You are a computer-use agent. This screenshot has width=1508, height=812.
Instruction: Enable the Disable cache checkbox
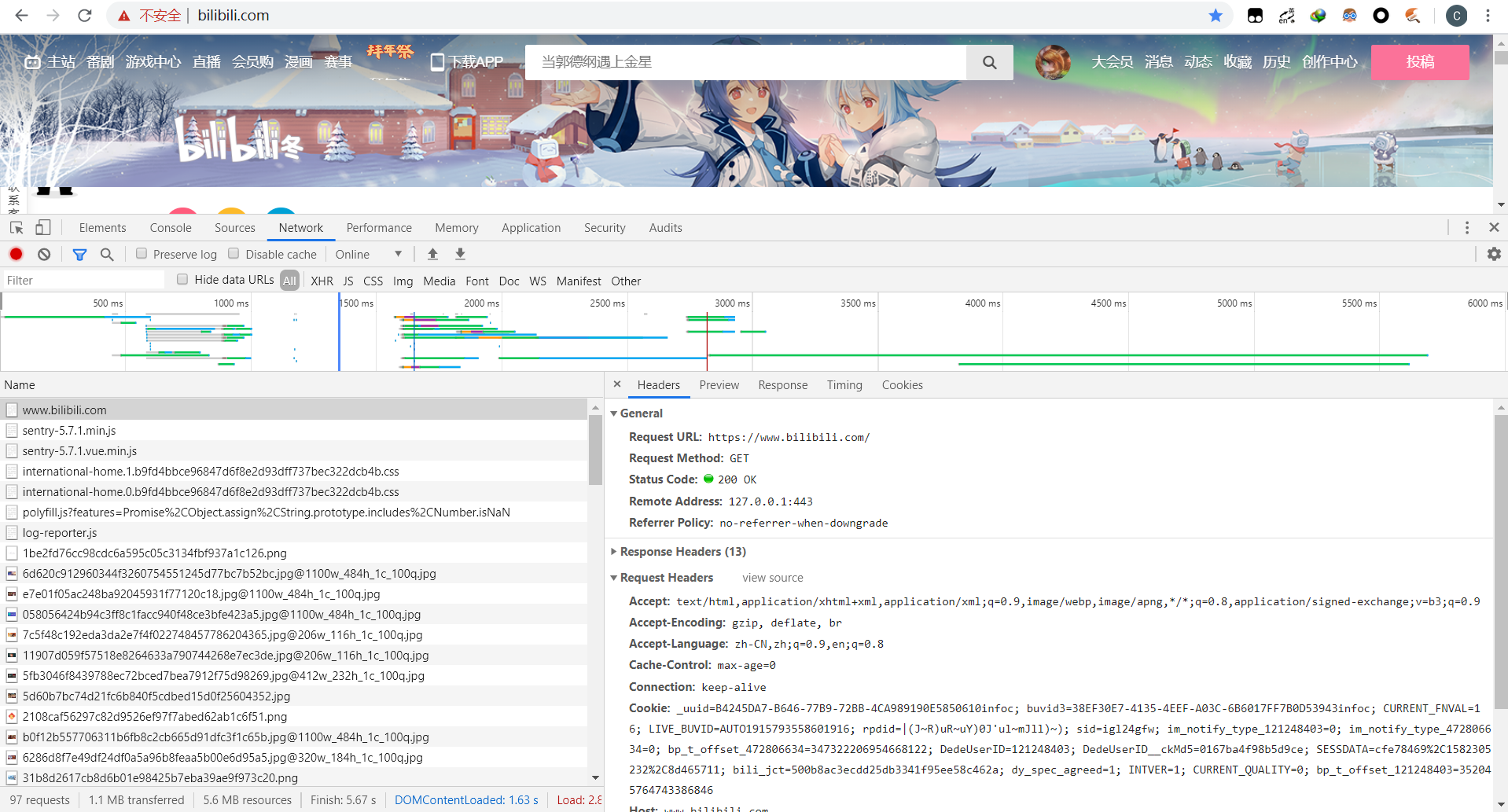point(234,253)
